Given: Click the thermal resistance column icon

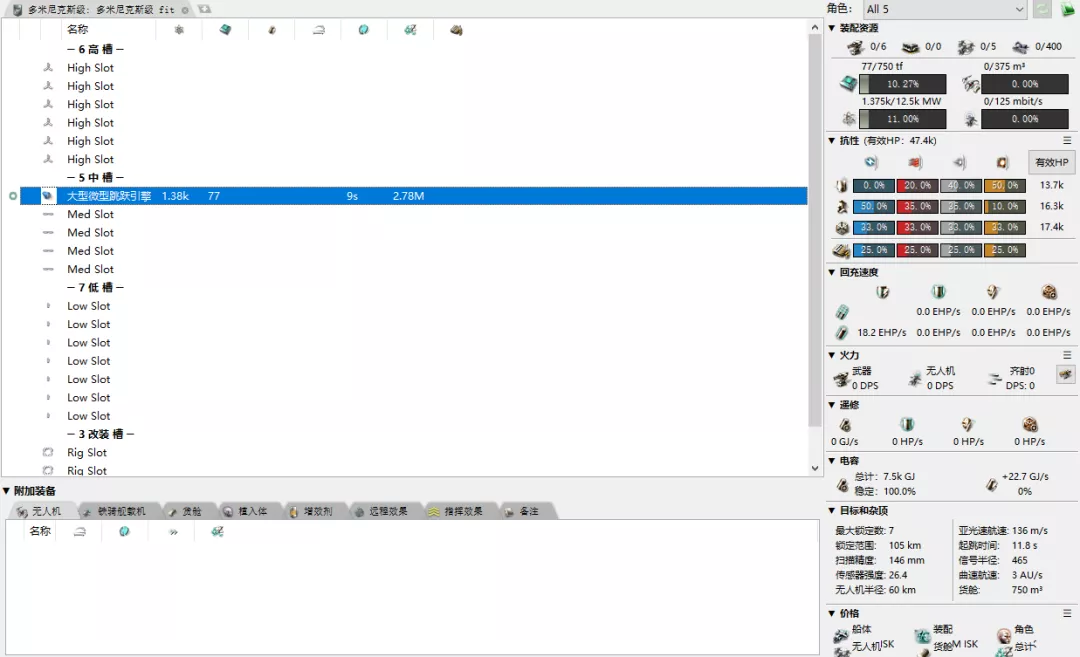Looking at the screenshot, I should click(x=915, y=163).
